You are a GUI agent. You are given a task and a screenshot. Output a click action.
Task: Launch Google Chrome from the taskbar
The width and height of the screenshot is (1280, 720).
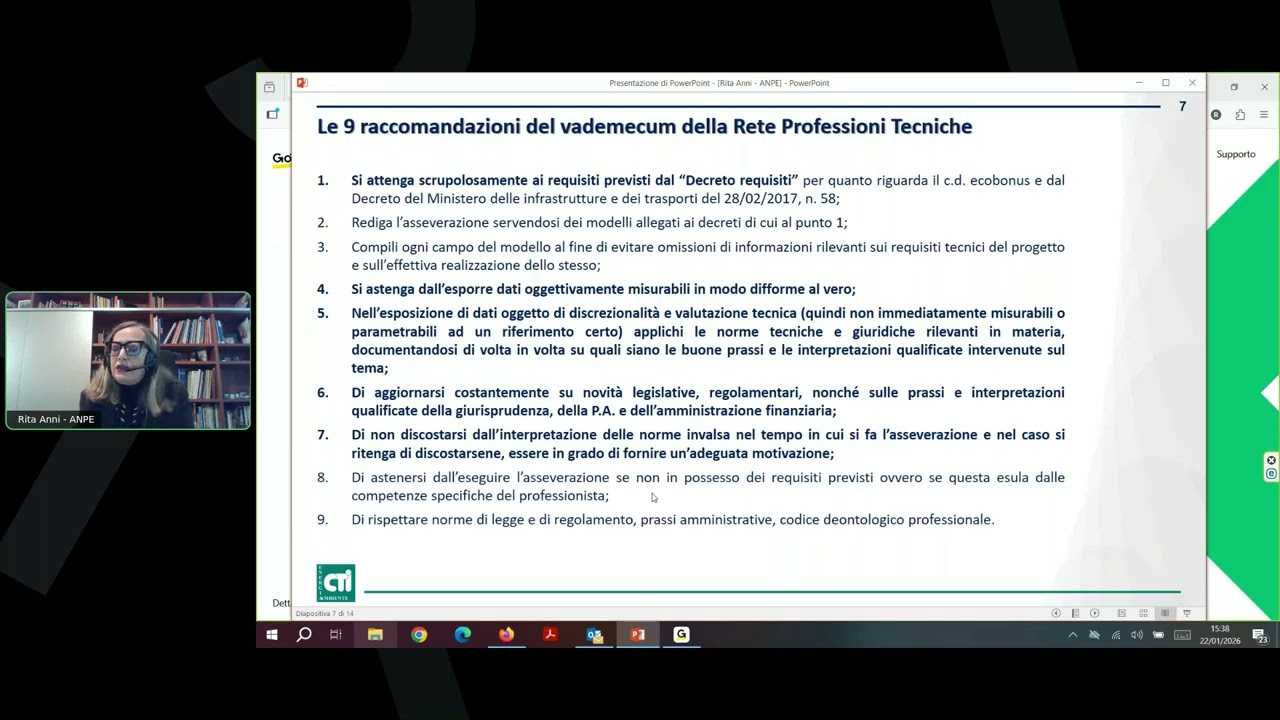click(x=419, y=635)
